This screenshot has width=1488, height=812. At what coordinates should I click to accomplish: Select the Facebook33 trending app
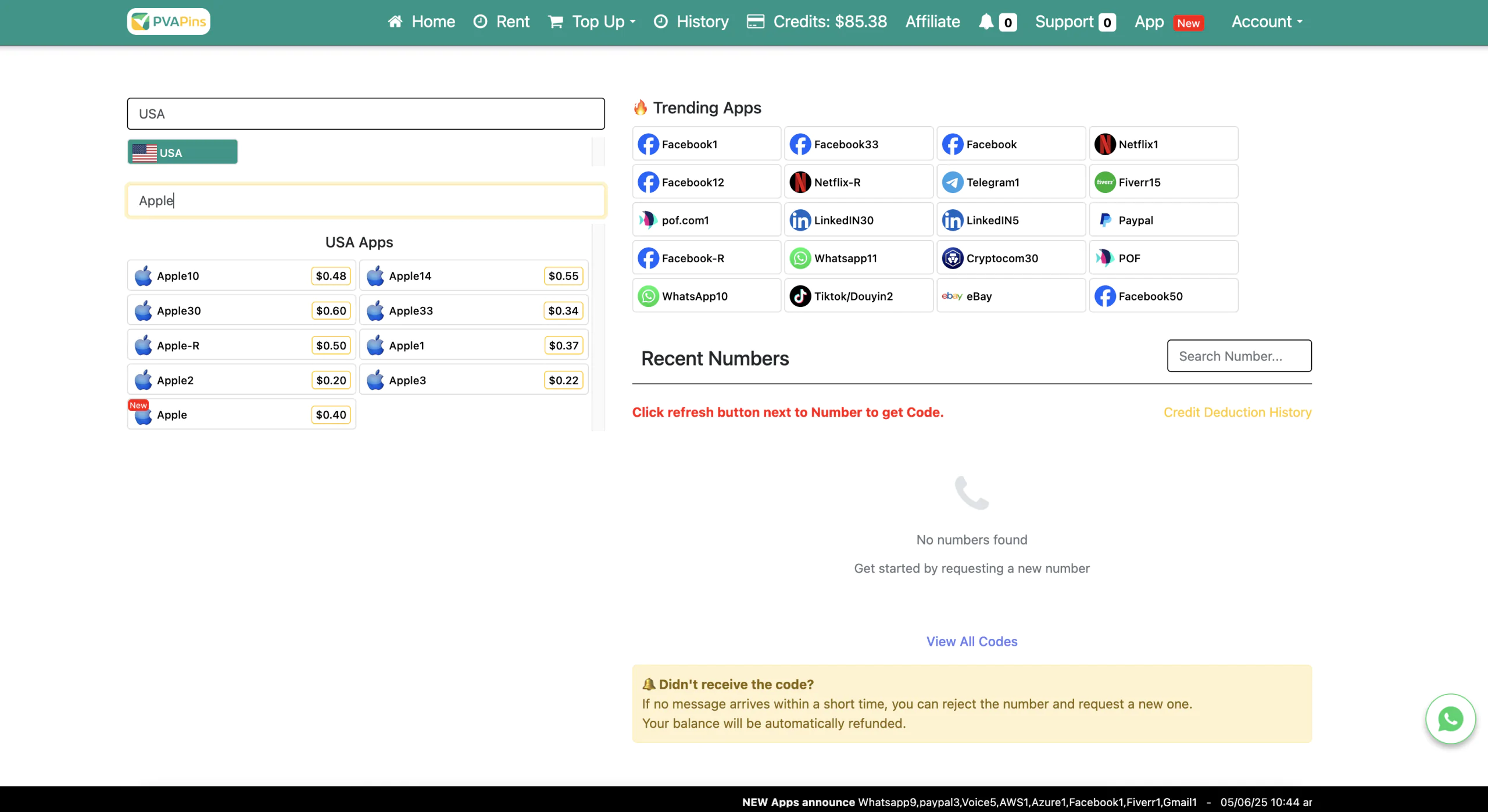tap(859, 144)
